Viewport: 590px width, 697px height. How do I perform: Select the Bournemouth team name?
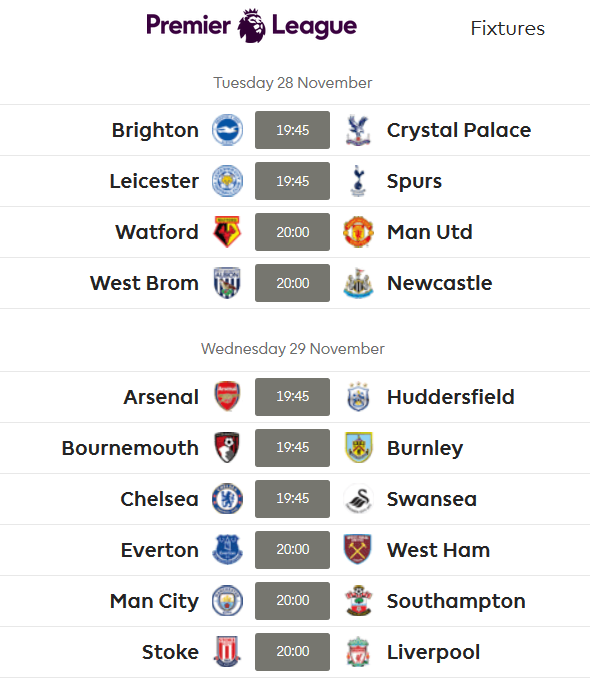(x=130, y=448)
